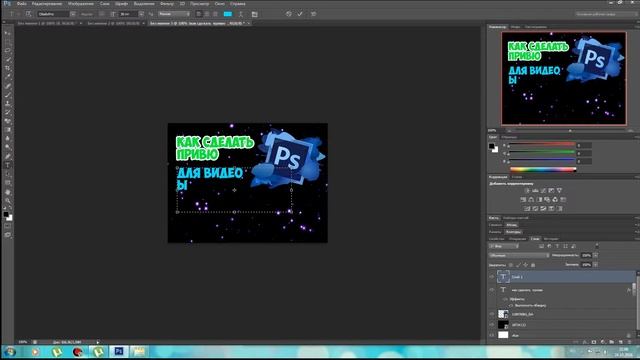Select the Zoom tool in toolbox
640x360 pixels.
point(8,201)
